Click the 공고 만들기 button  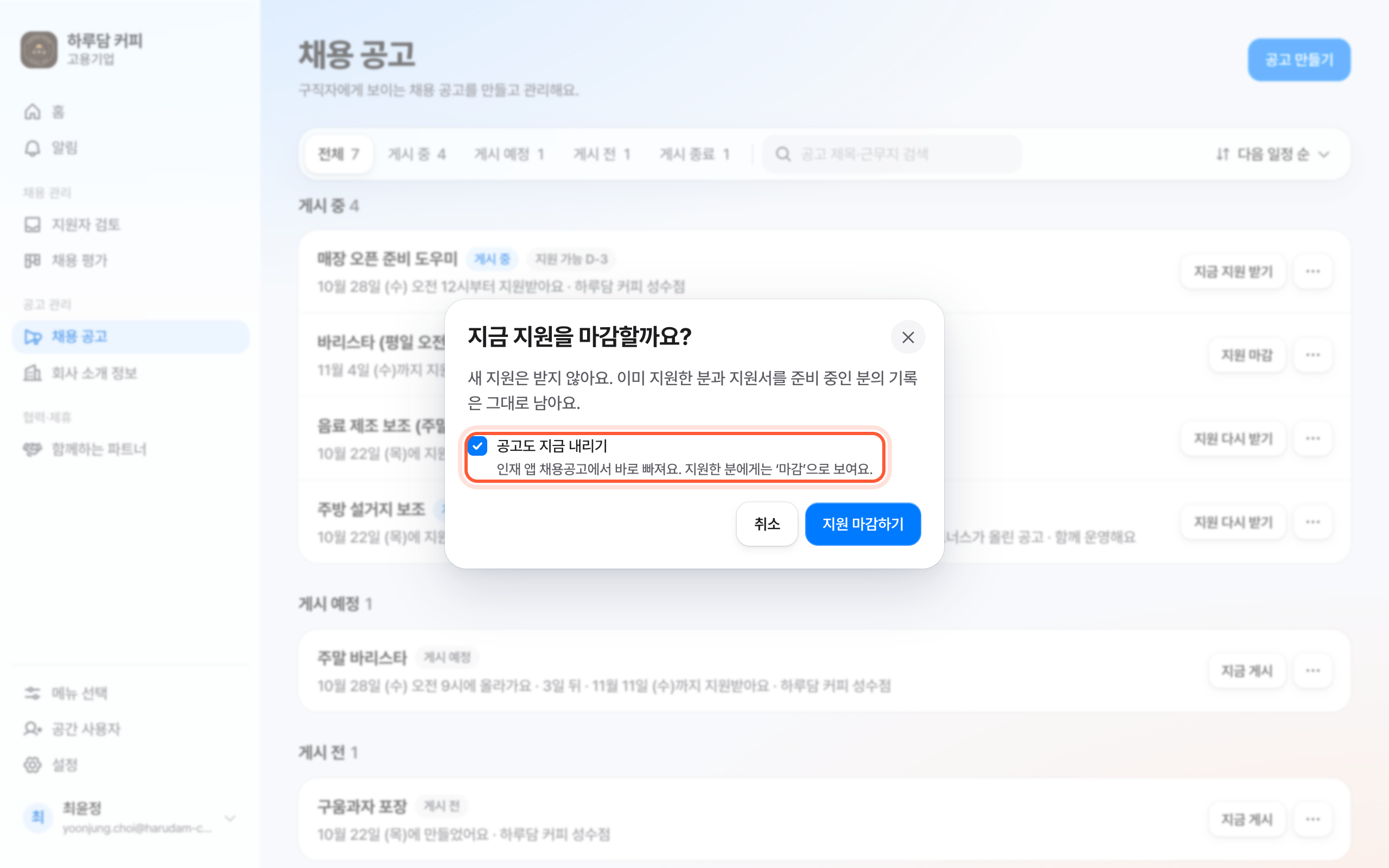[x=1299, y=60]
